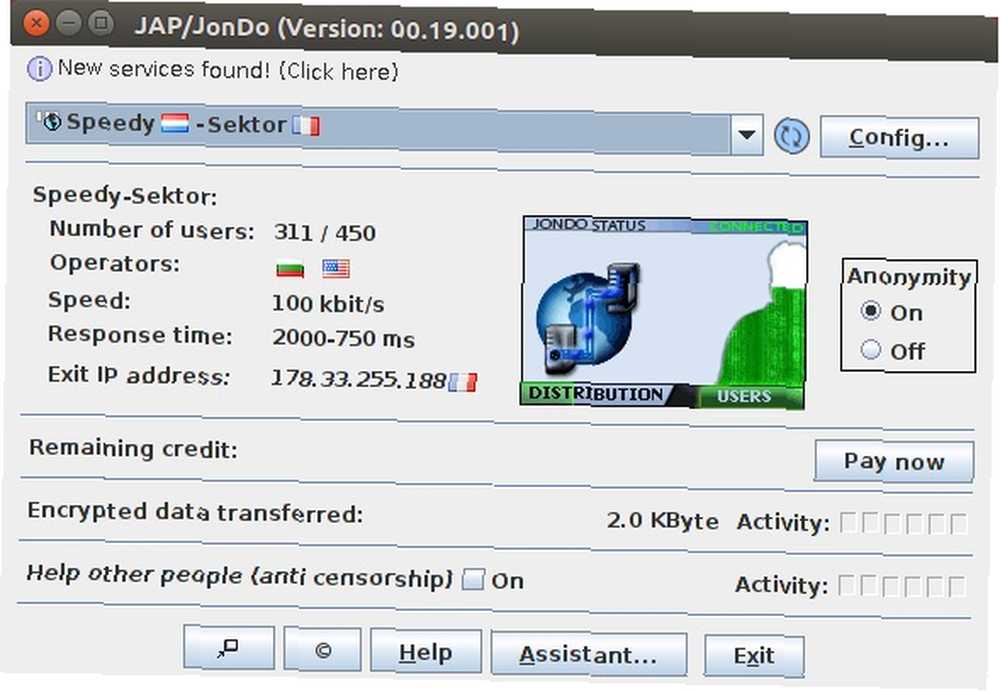Click the USERS label in status panel
The width and height of the screenshot is (1000, 692).
click(744, 396)
